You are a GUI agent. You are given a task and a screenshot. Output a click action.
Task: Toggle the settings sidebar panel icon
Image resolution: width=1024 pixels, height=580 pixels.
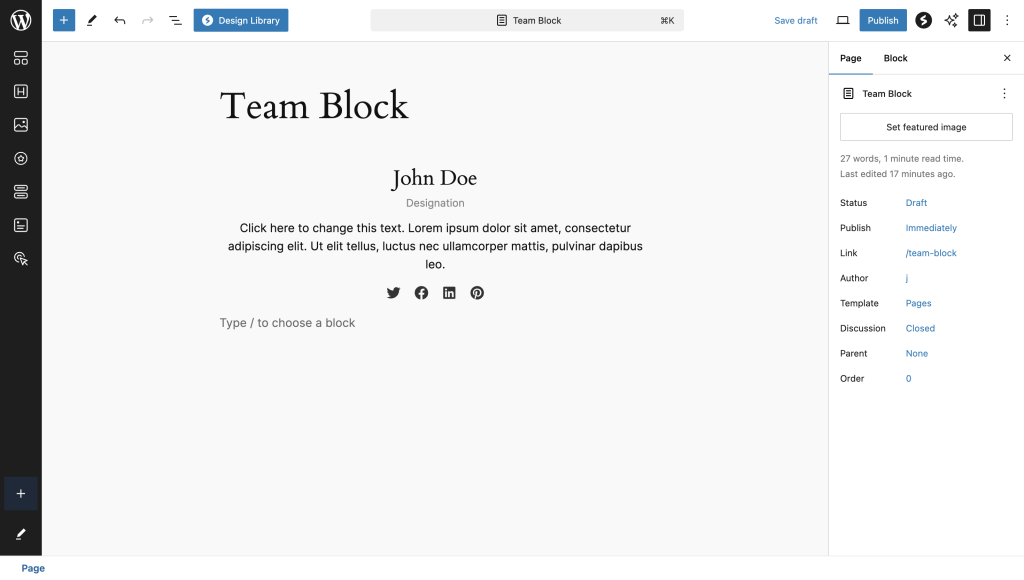click(979, 20)
